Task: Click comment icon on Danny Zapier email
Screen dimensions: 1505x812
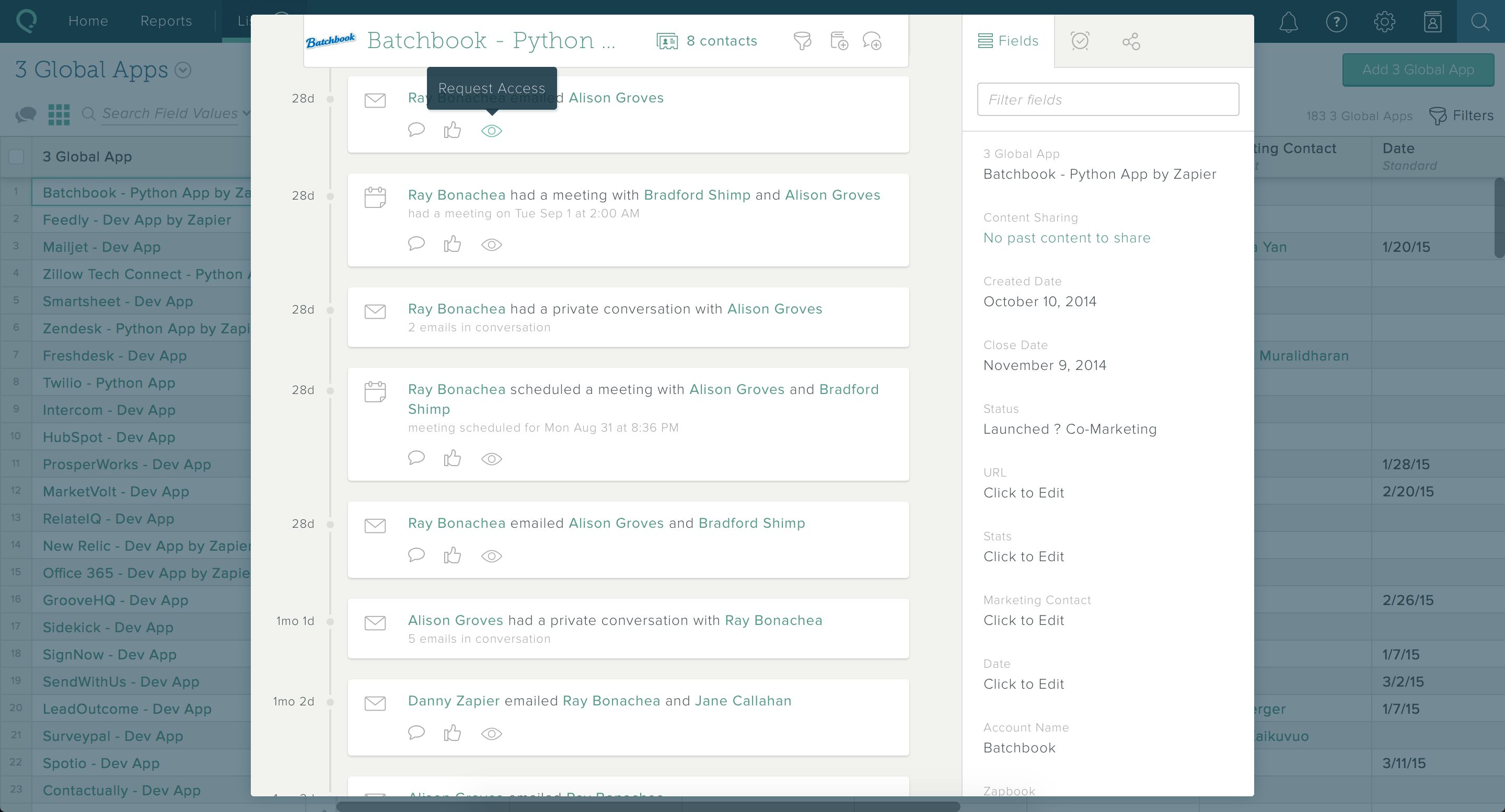Action: pos(416,733)
